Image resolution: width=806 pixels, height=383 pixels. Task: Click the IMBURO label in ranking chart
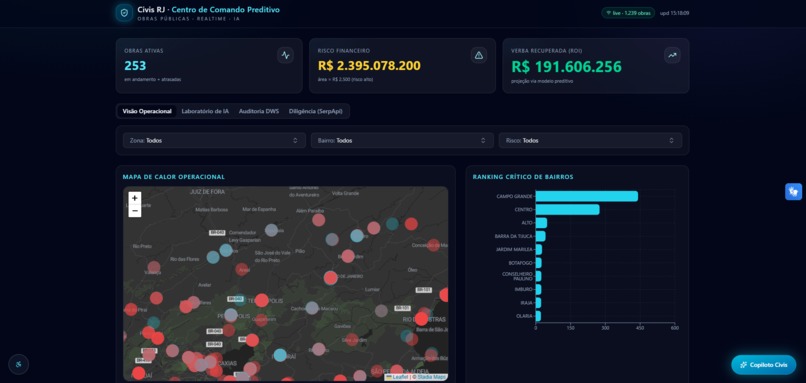[523, 289]
